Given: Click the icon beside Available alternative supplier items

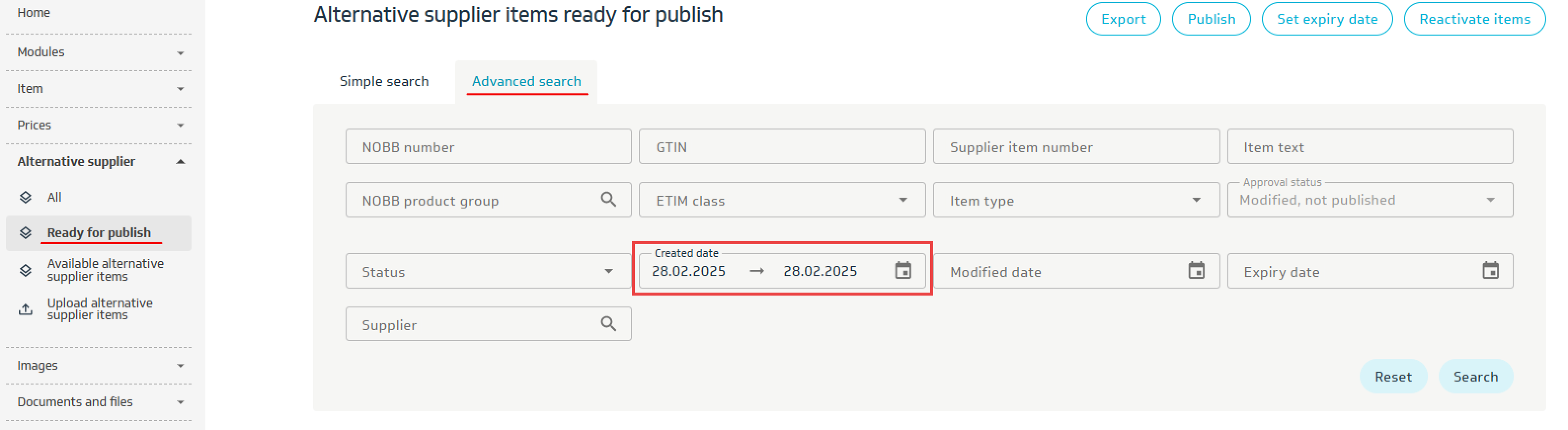Looking at the screenshot, I should click(x=26, y=270).
